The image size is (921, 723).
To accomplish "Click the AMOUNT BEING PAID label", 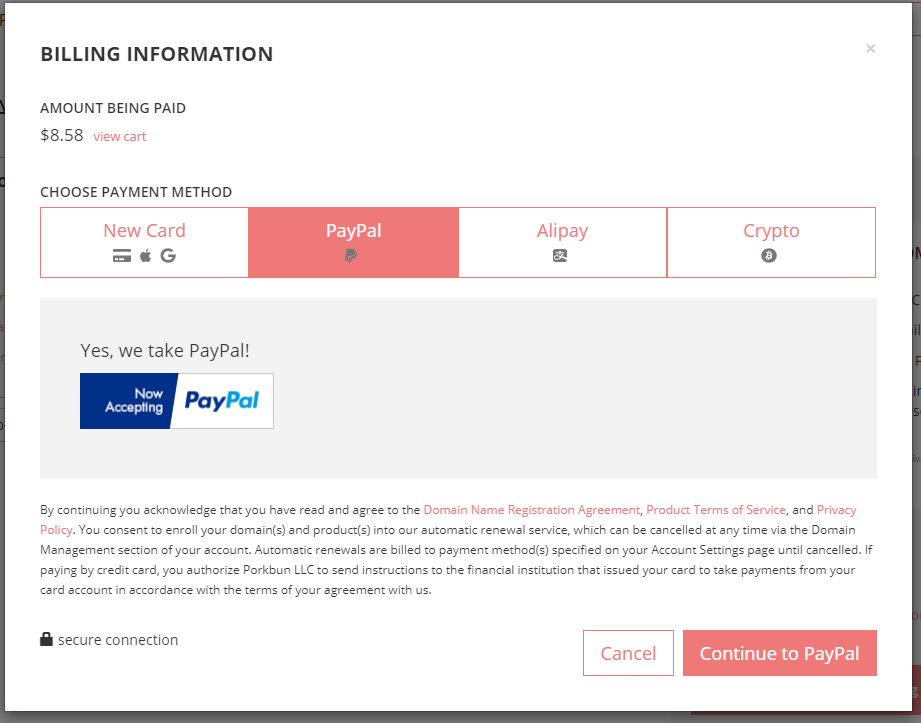I will [x=113, y=108].
